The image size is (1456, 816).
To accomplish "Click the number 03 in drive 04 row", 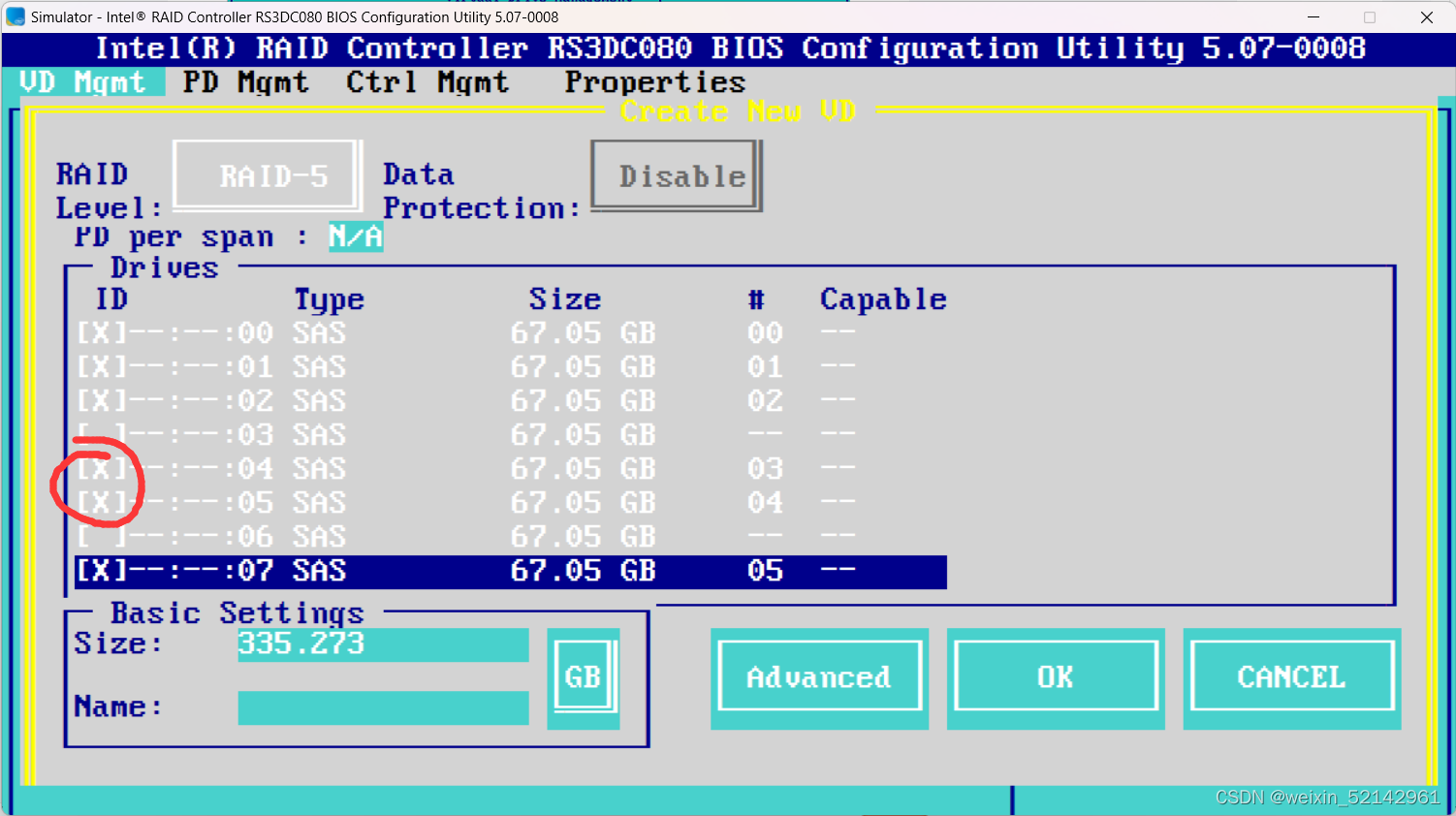I will coord(765,469).
